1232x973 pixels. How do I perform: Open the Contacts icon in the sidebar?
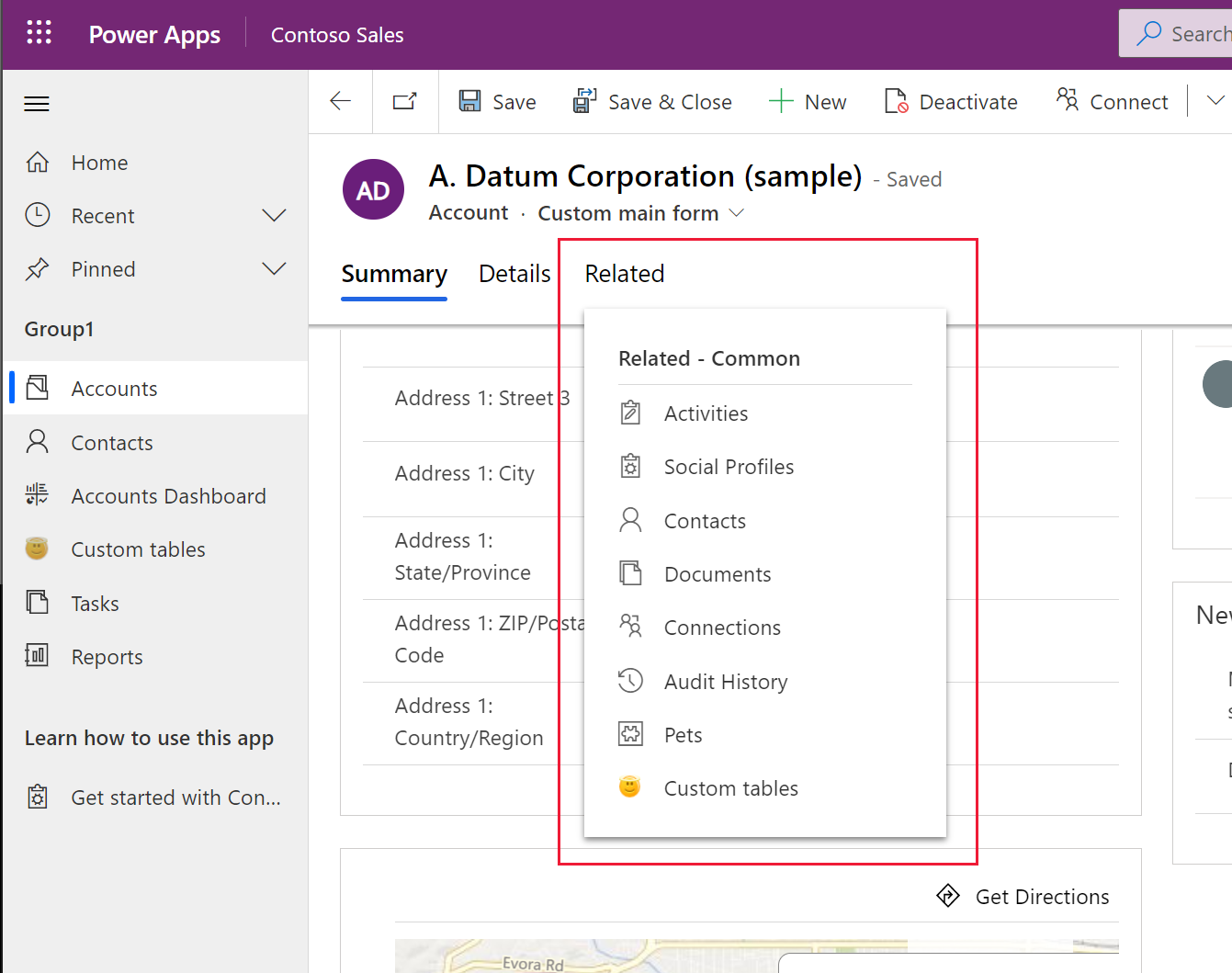[37, 442]
